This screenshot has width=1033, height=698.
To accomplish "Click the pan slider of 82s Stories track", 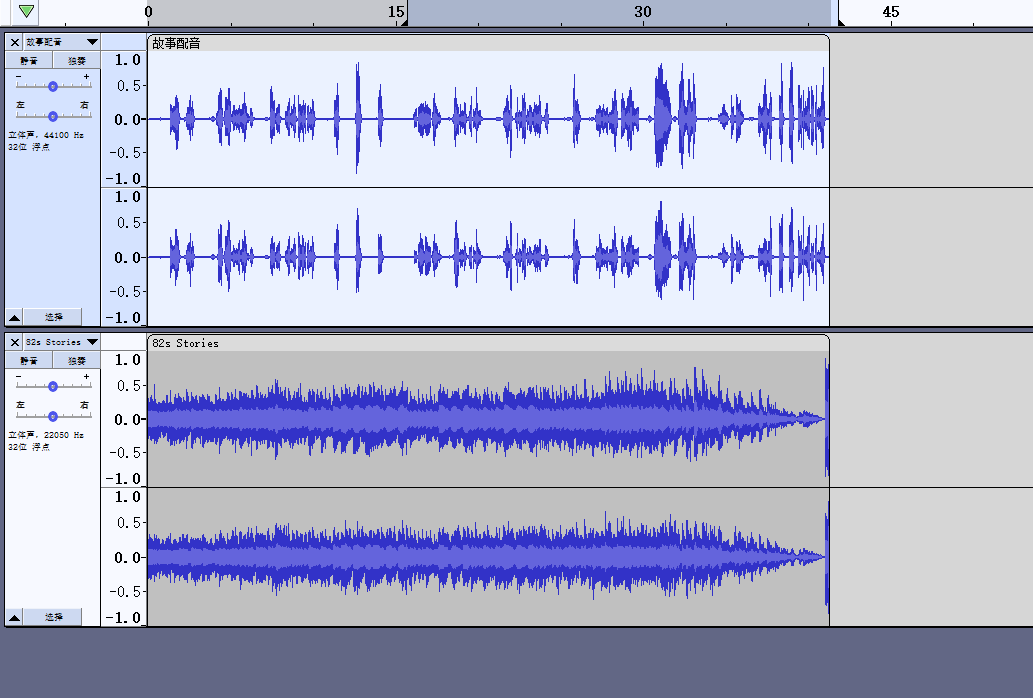I will point(53,414).
